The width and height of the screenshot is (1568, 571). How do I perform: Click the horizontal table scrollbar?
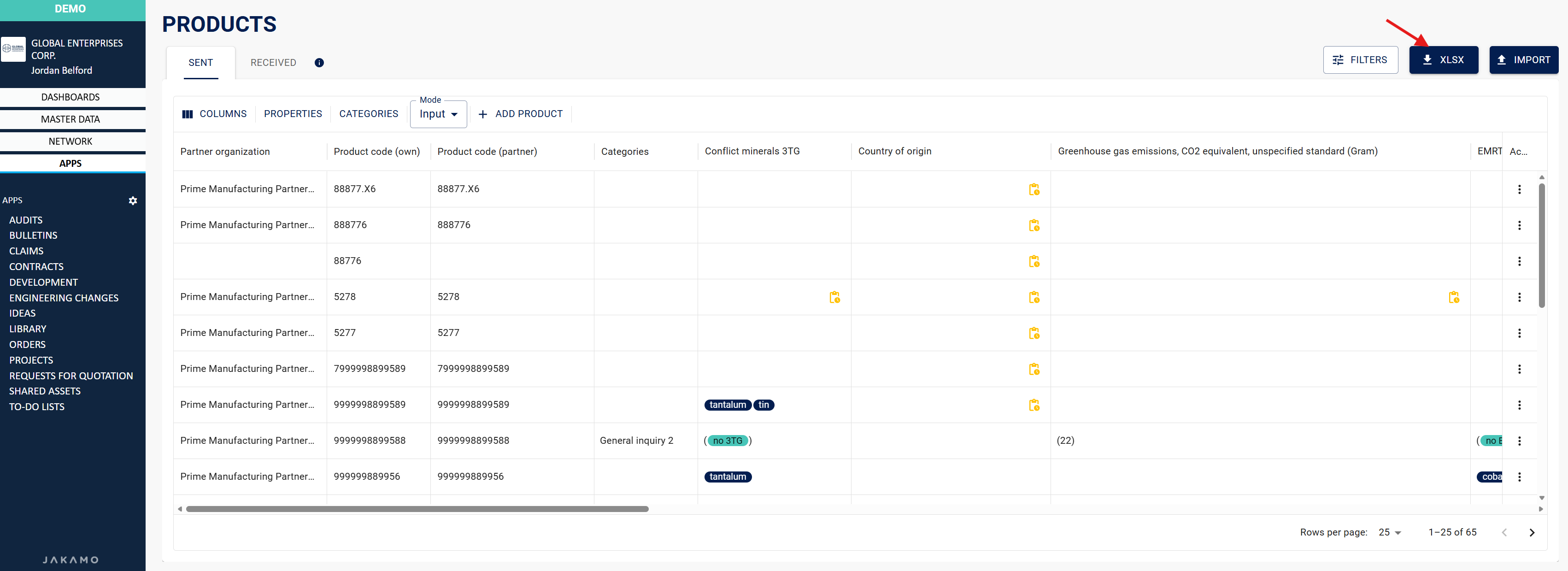pyautogui.click(x=417, y=509)
